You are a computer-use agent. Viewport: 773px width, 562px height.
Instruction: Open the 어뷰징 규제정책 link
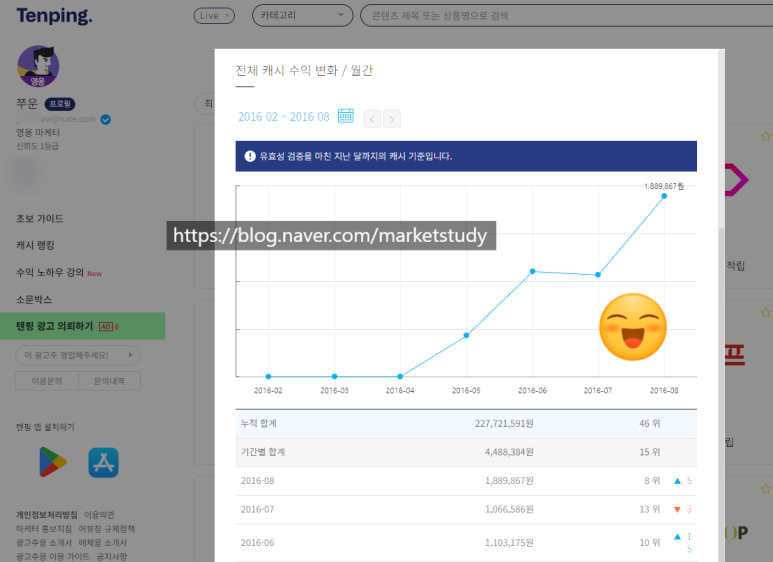click(x=106, y=528)
